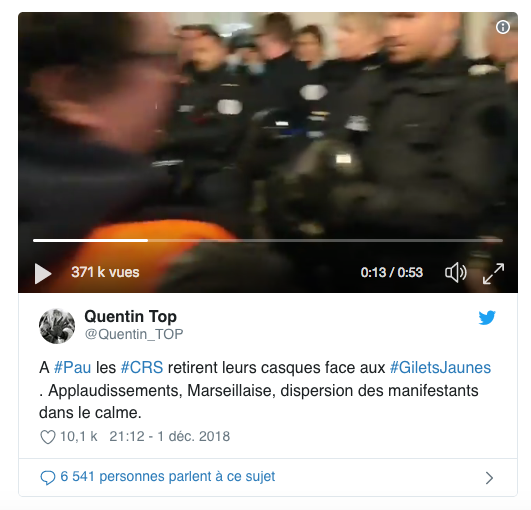This screenshot has width=531, height=510.
Task: Open tweet timestamp 21:12 - 1 déc. 2018
Action: click(170, 436)
